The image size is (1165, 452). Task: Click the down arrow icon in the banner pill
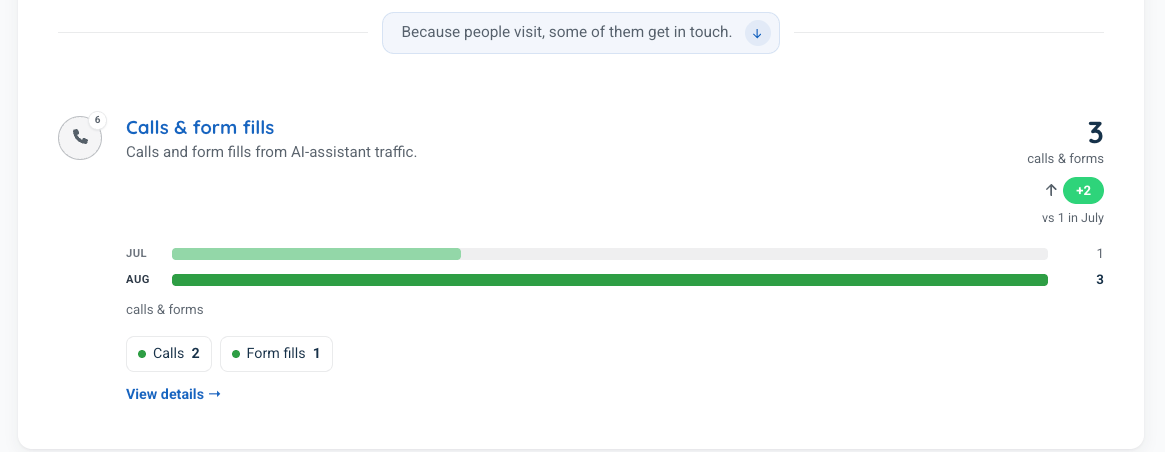757,33
